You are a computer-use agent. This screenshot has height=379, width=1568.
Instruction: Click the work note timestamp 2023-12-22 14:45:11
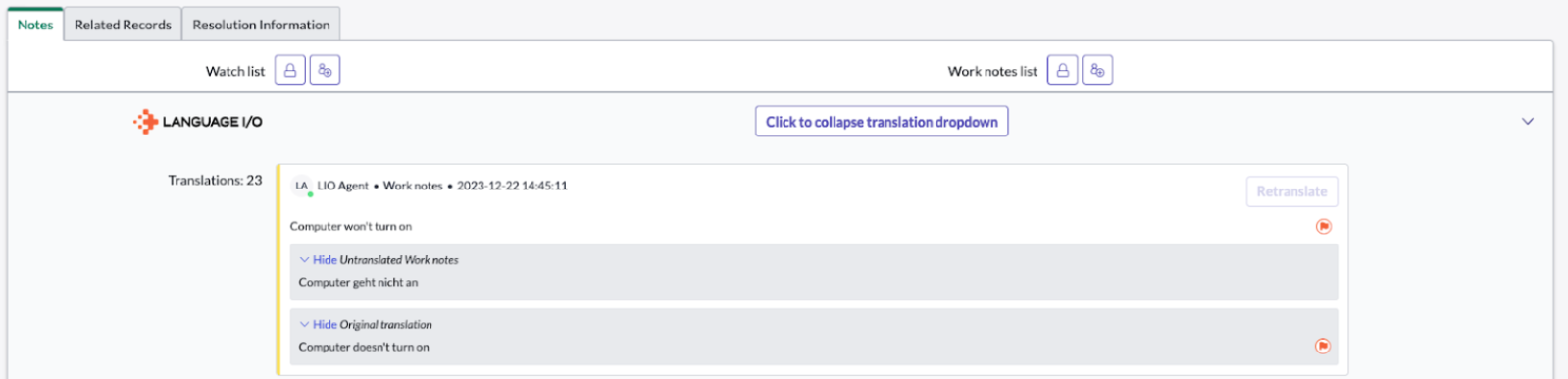512,186
